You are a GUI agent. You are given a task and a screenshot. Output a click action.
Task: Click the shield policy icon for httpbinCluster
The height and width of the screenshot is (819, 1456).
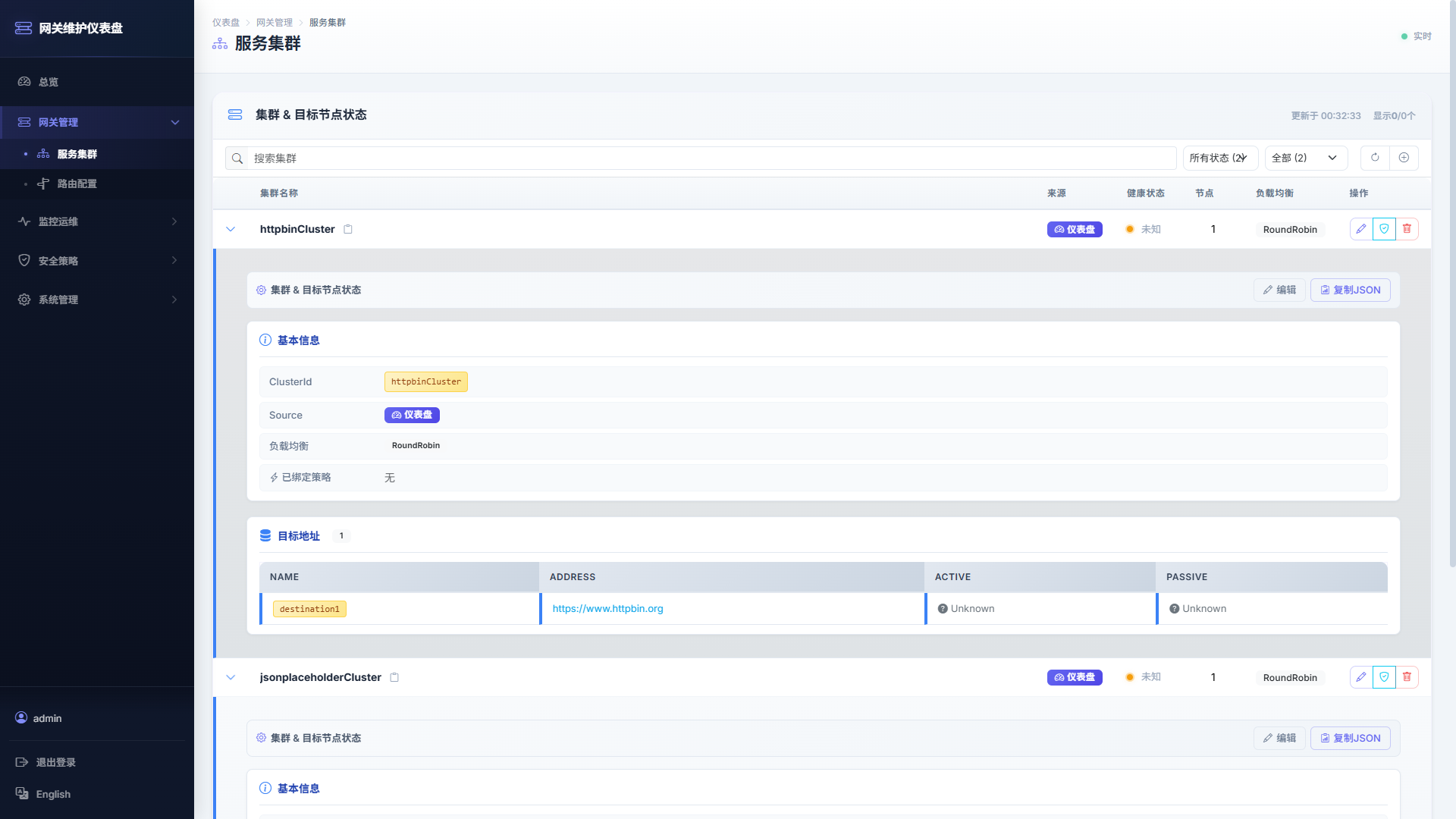1384,229
